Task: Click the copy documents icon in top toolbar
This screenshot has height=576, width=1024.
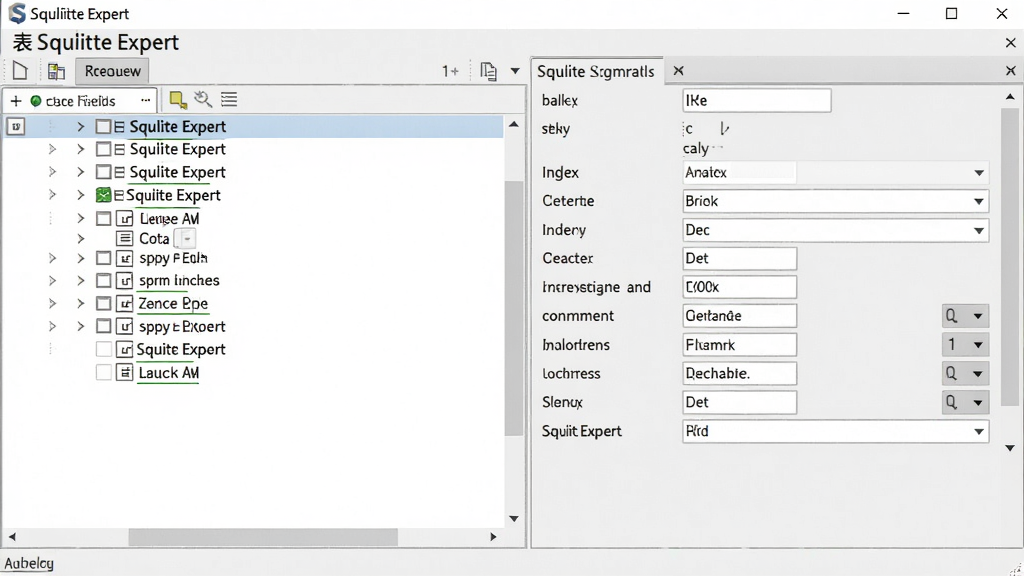Action: (488, 71)
